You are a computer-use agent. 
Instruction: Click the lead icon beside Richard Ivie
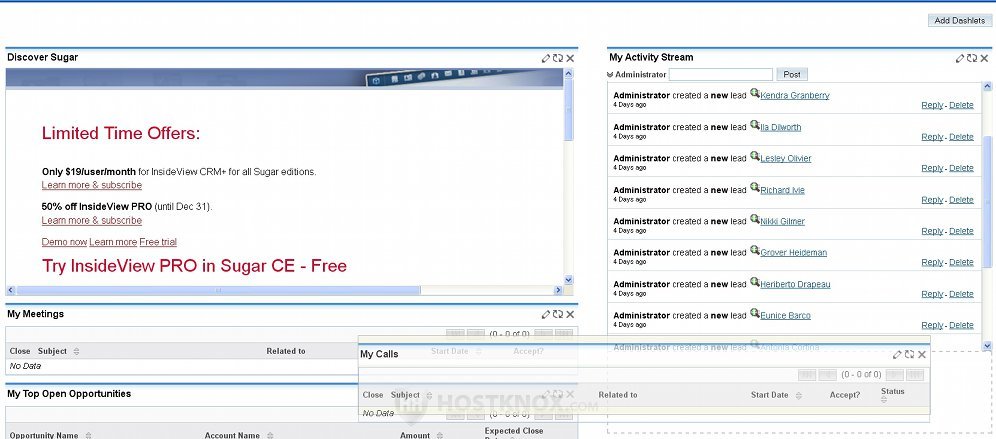[x=754, y=187]
